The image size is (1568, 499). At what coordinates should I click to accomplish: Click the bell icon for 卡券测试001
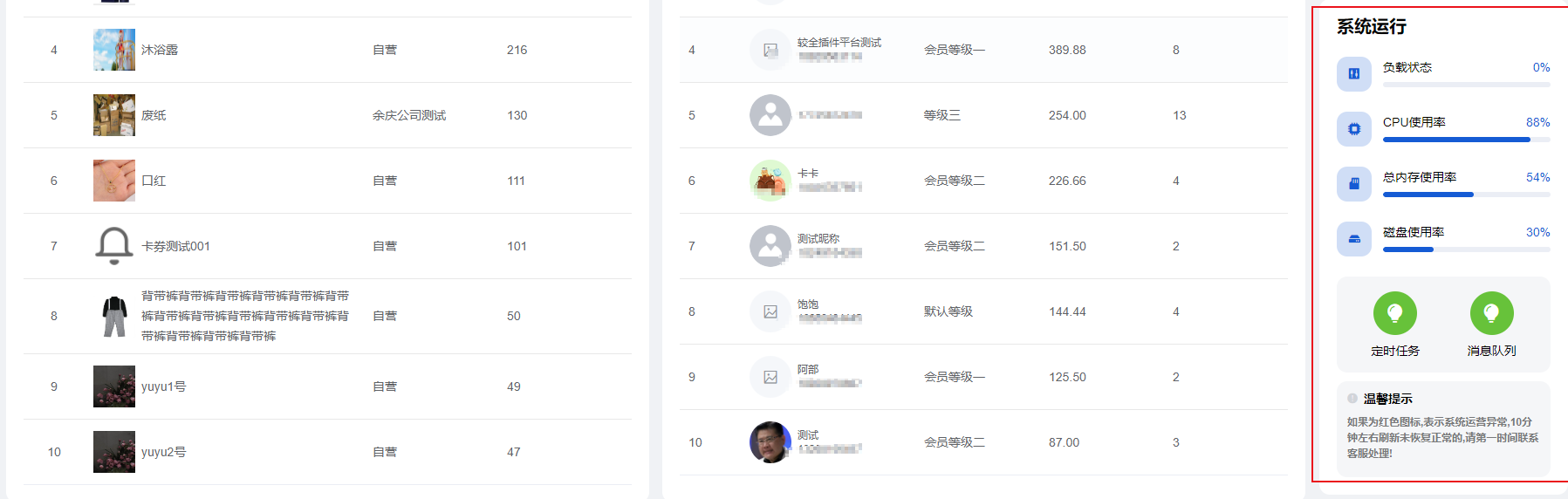pos(114,246)
